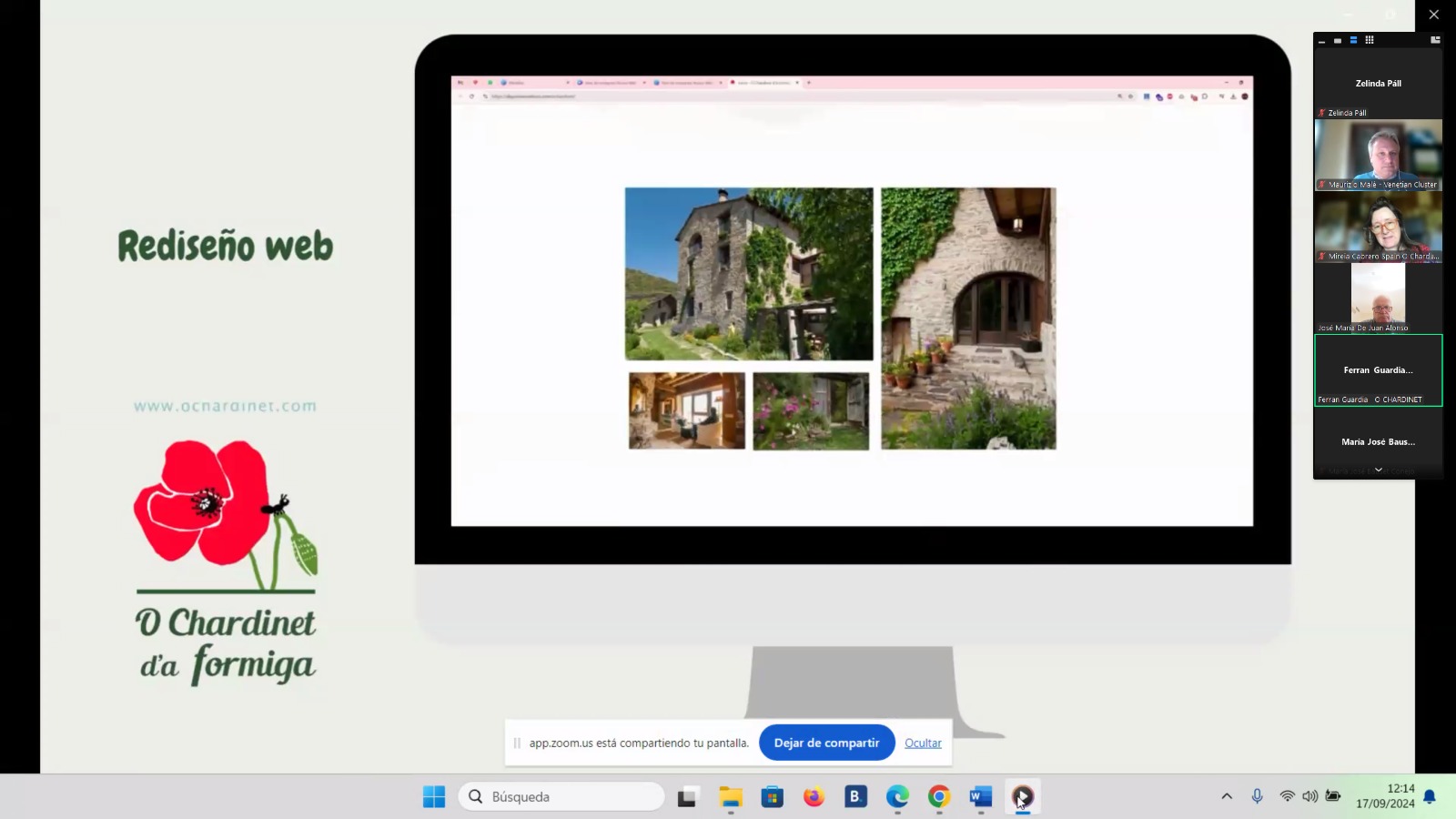Click the Ocultar link
The image size is (1456, 819).
(x=923, y=743)
